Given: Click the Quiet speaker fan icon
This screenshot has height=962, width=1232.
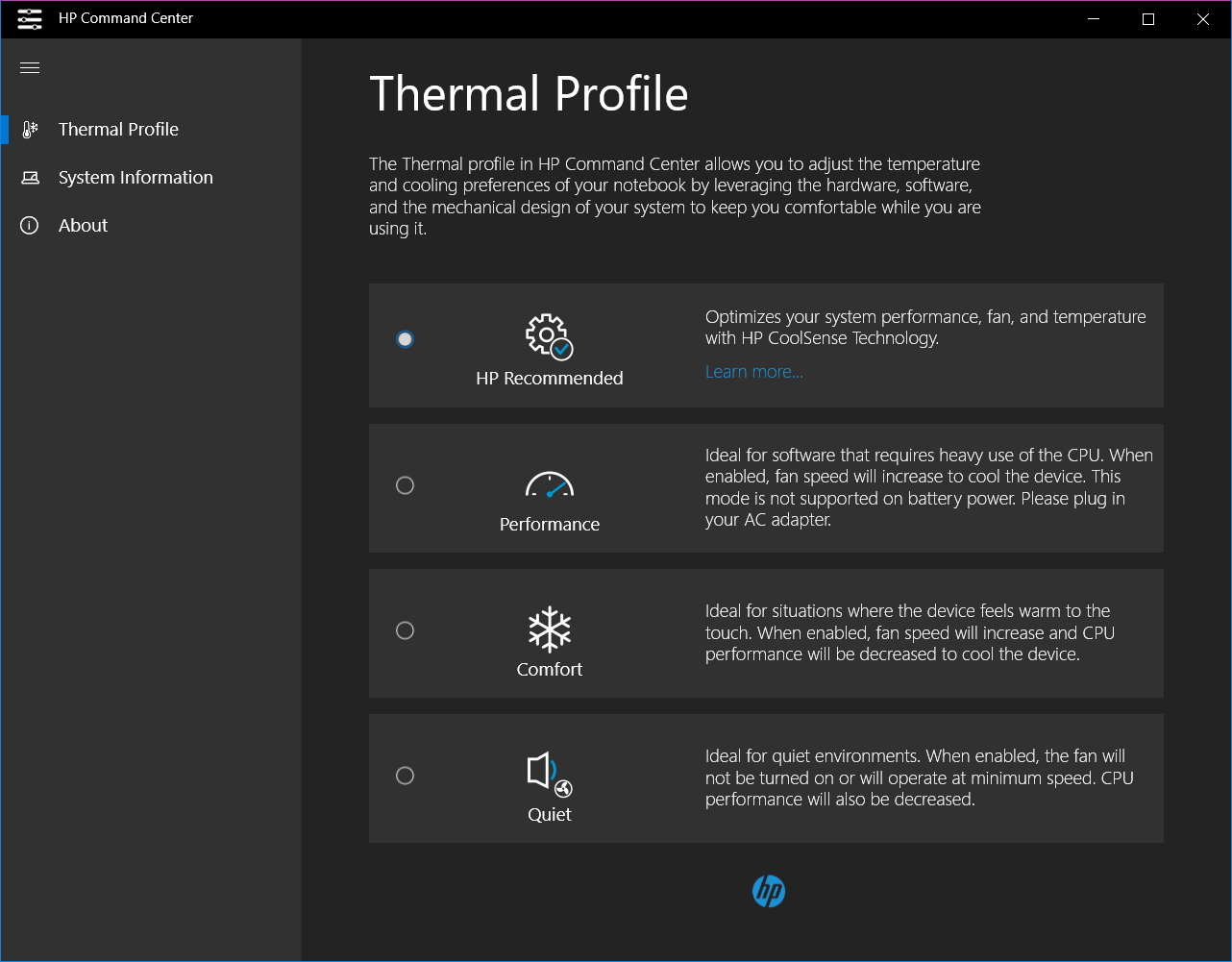Looking at the screenshot, I should [549, 774].
